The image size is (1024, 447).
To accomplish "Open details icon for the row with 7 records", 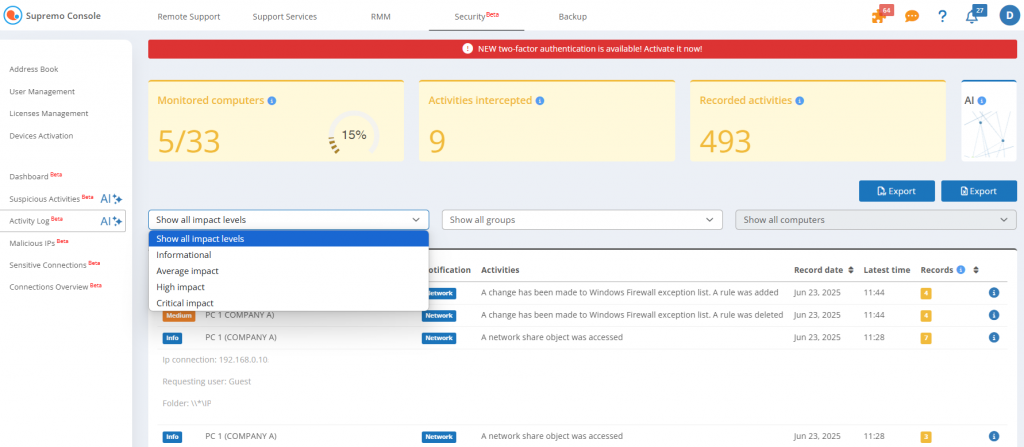I will 993,337.
